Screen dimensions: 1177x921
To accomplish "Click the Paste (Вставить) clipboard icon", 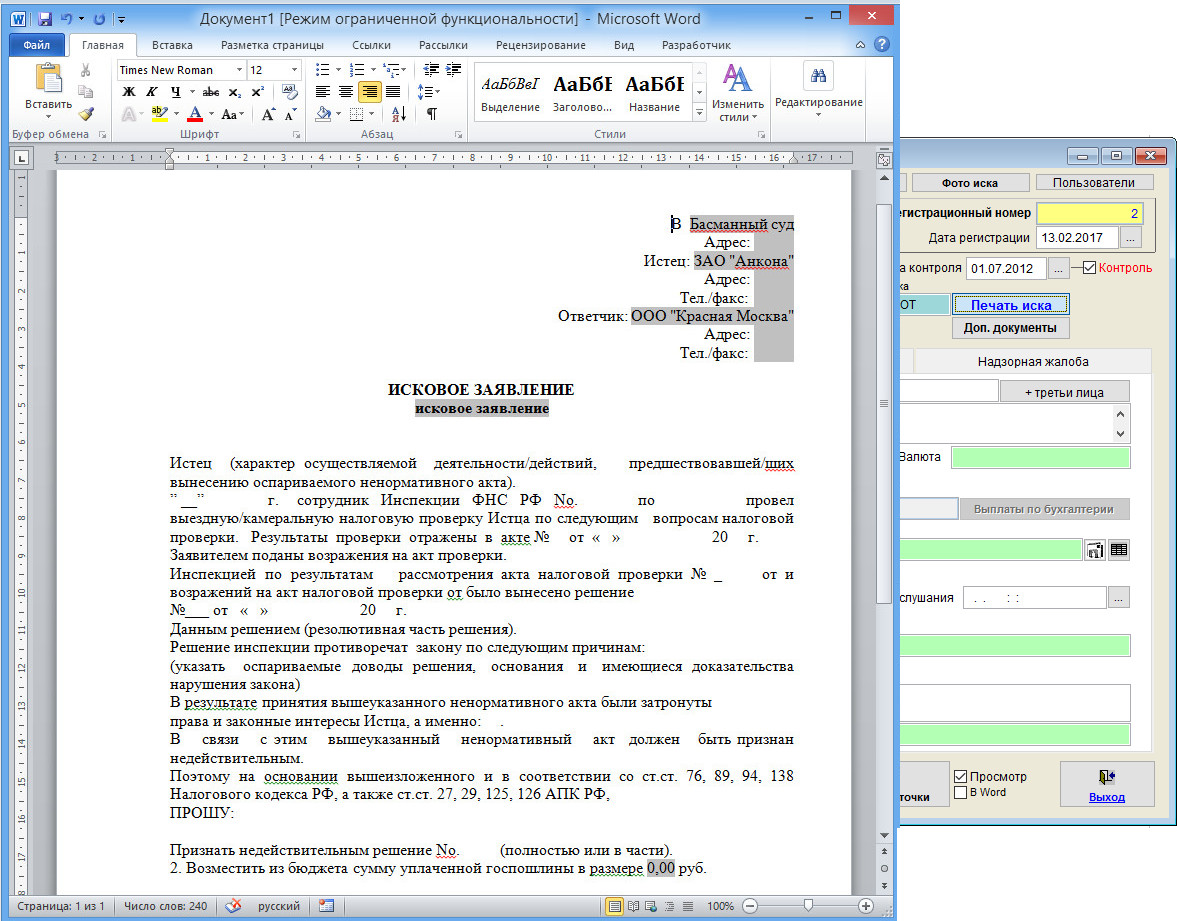I will [x=48, y=79].
